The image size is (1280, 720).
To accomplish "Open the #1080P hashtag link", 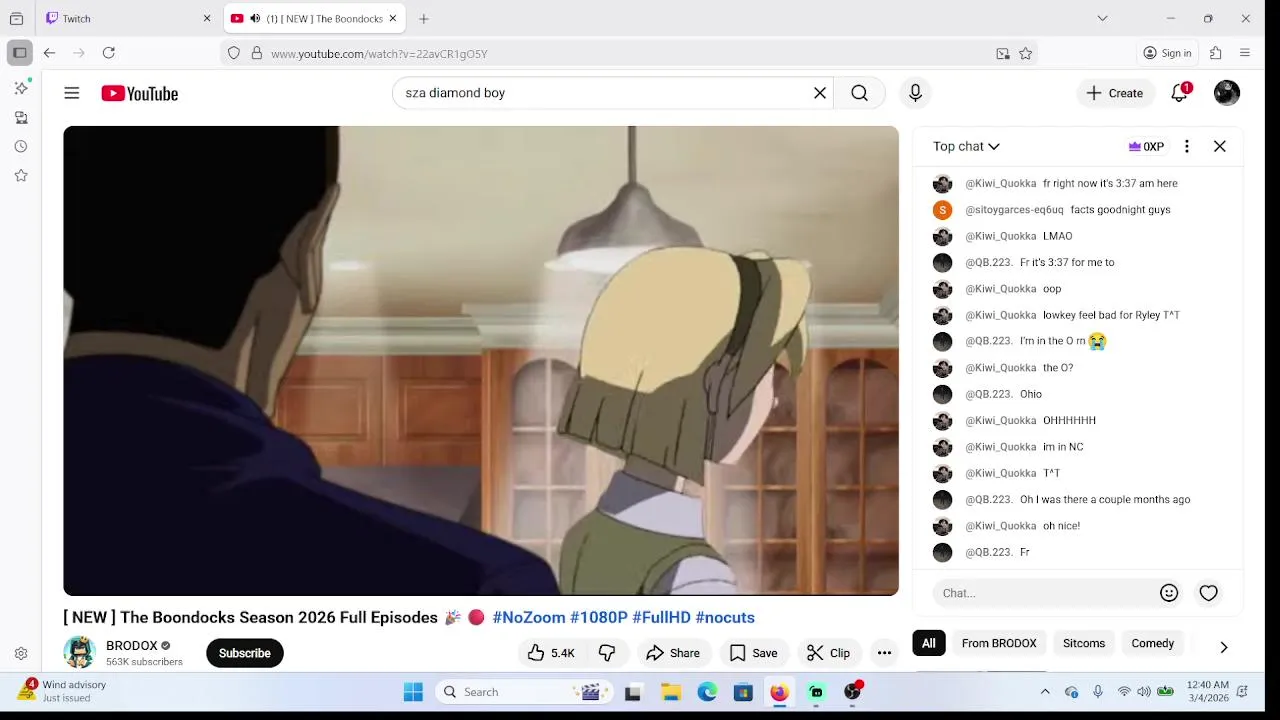I will point(599,618).
